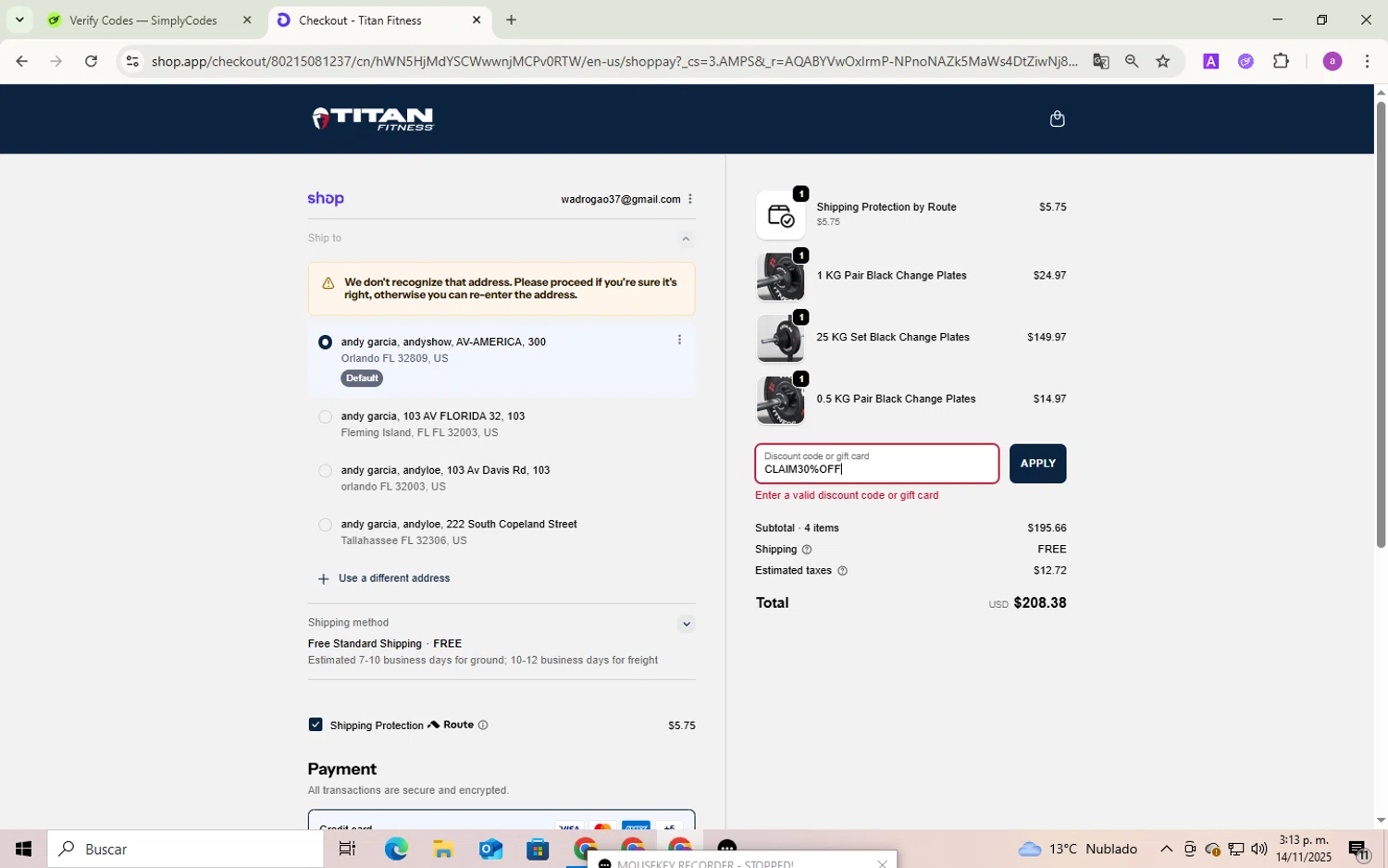This screenshot has height=868, width=1388.
Task: Open options menu for AV-AMERICA address
Action: tap(679, 341)
